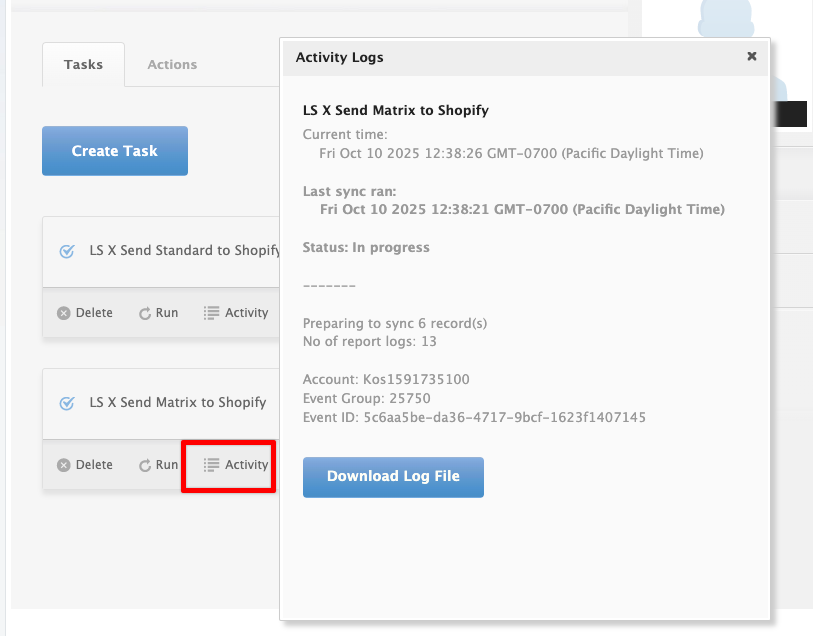Toggle the checkmark for LS X Send Standard to Shopify
The image size is (813, 636).
coord(67,251)
